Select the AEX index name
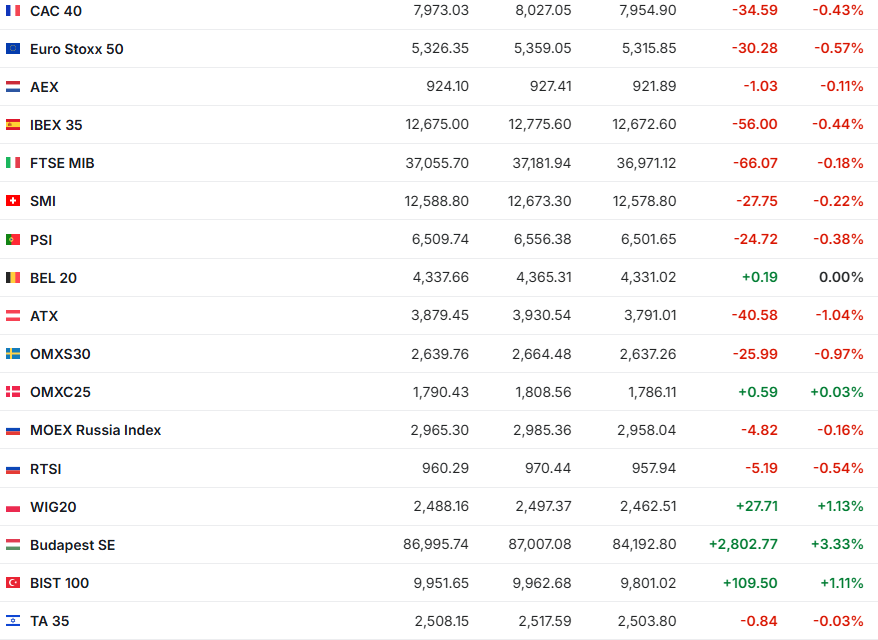This screenshot has width=878, height=640. click(x=44, y=87)
